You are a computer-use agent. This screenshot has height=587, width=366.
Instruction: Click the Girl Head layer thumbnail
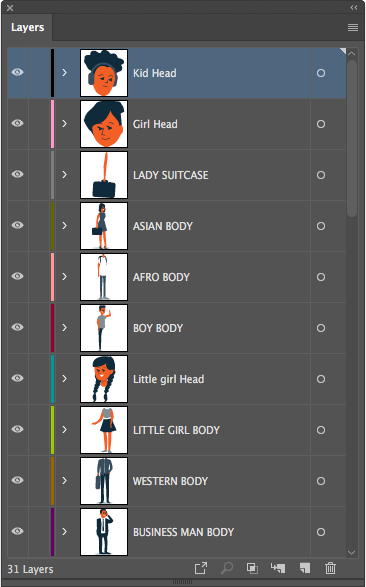coord(104,124)
